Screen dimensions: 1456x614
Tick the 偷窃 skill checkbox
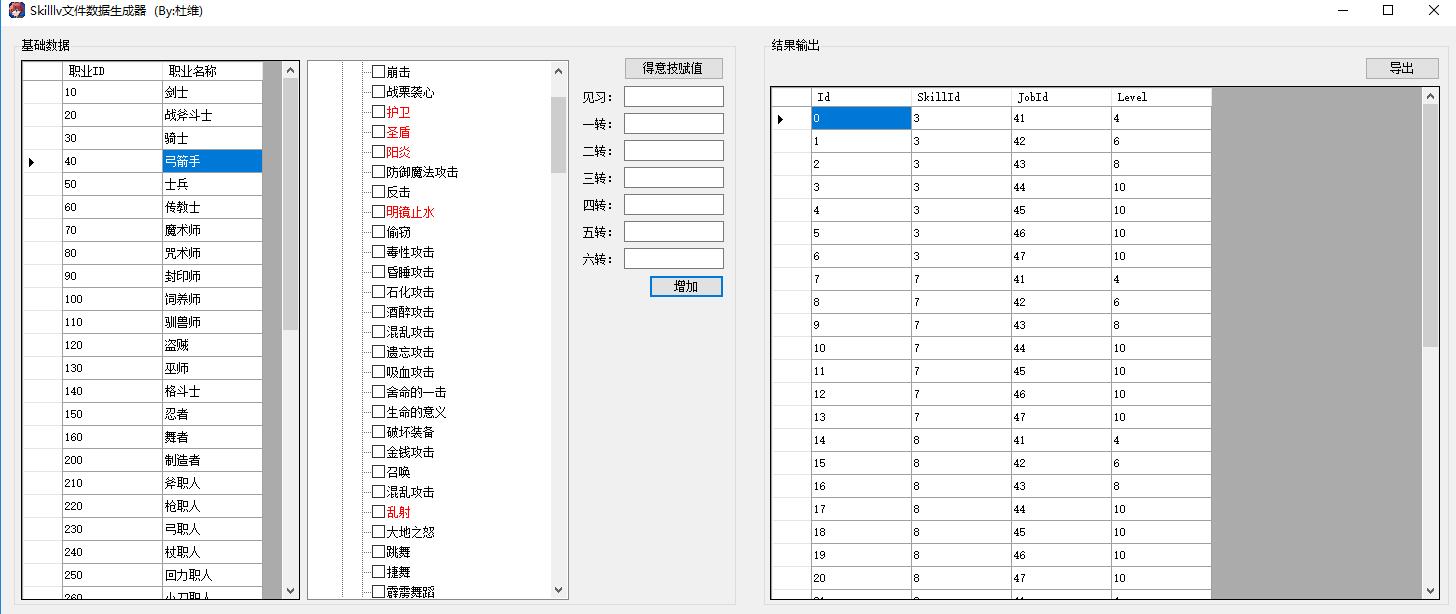[x=378, y=232]
